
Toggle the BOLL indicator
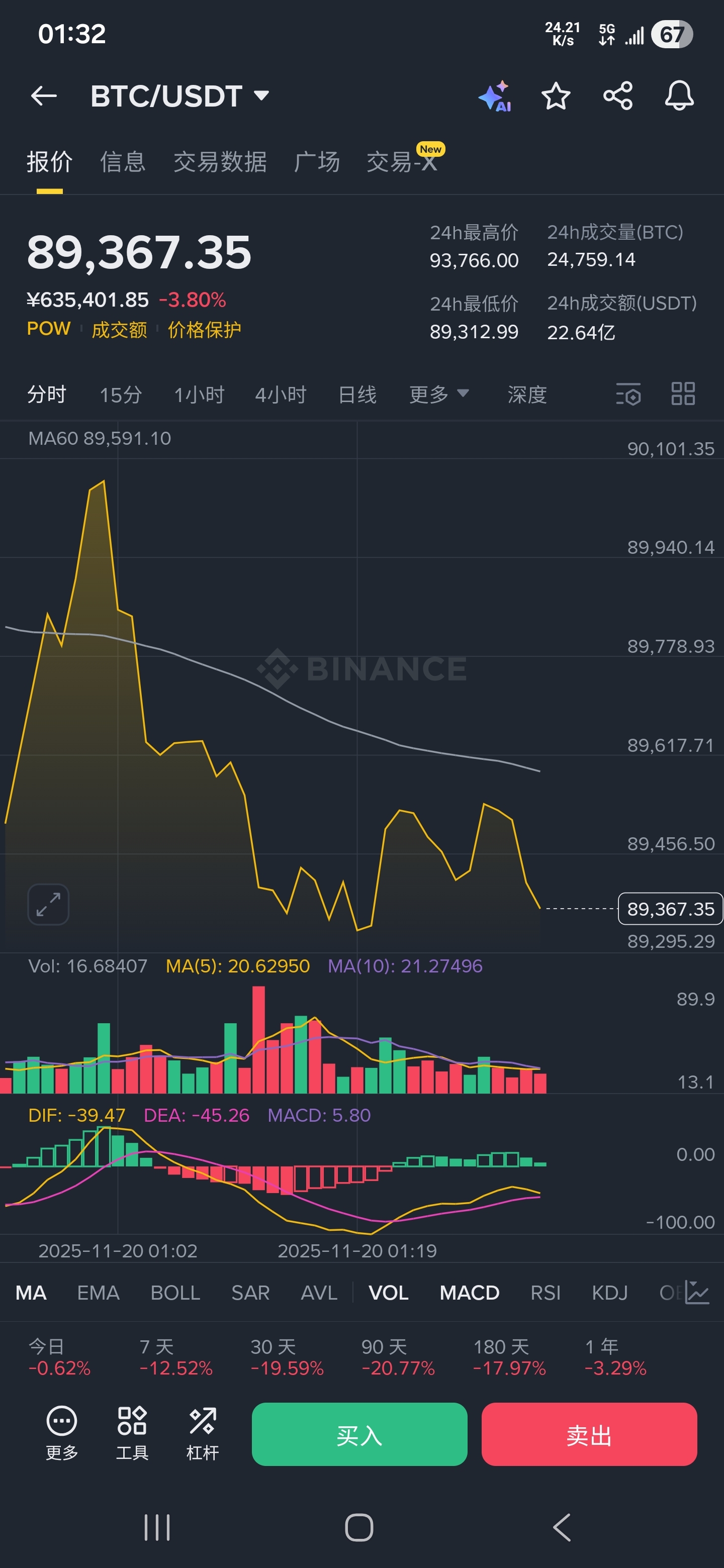pyautogui.click(x=175, y=1292)
